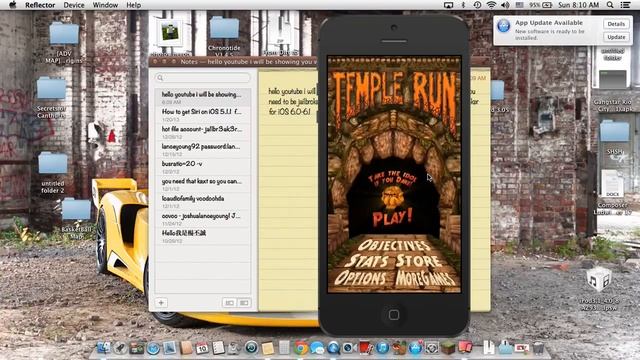Image resolution: width=640 pixels, height=360 pixels.
Task: Open STORE in Temple Run menu
Action: [x=419, y=261]
